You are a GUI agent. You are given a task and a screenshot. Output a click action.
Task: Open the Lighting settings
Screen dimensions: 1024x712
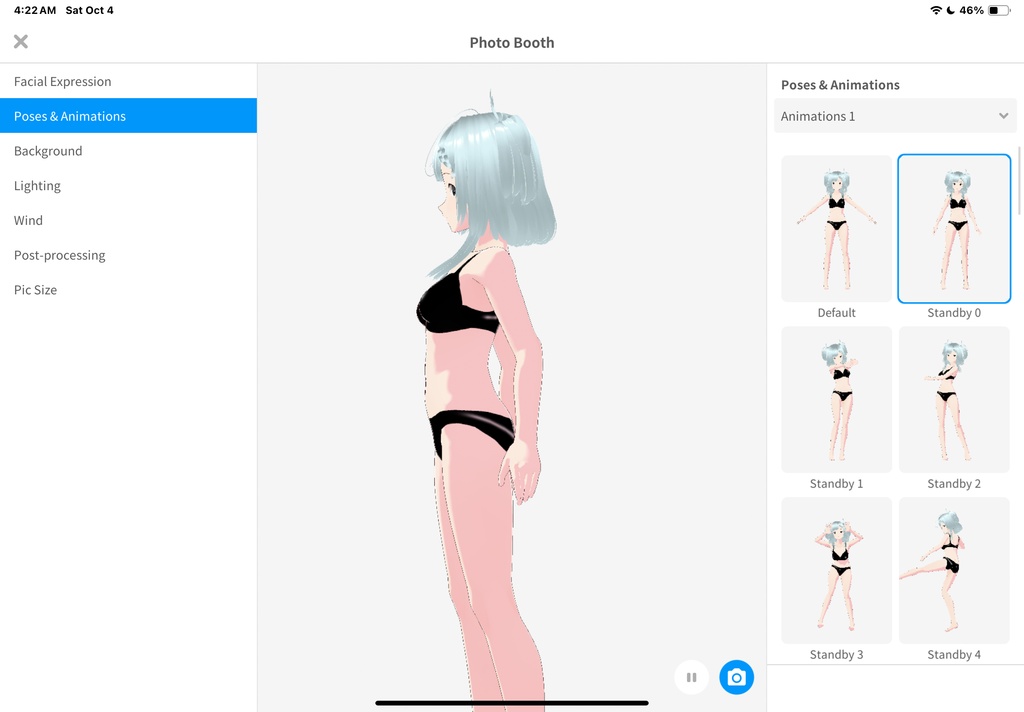click(37, 185)
